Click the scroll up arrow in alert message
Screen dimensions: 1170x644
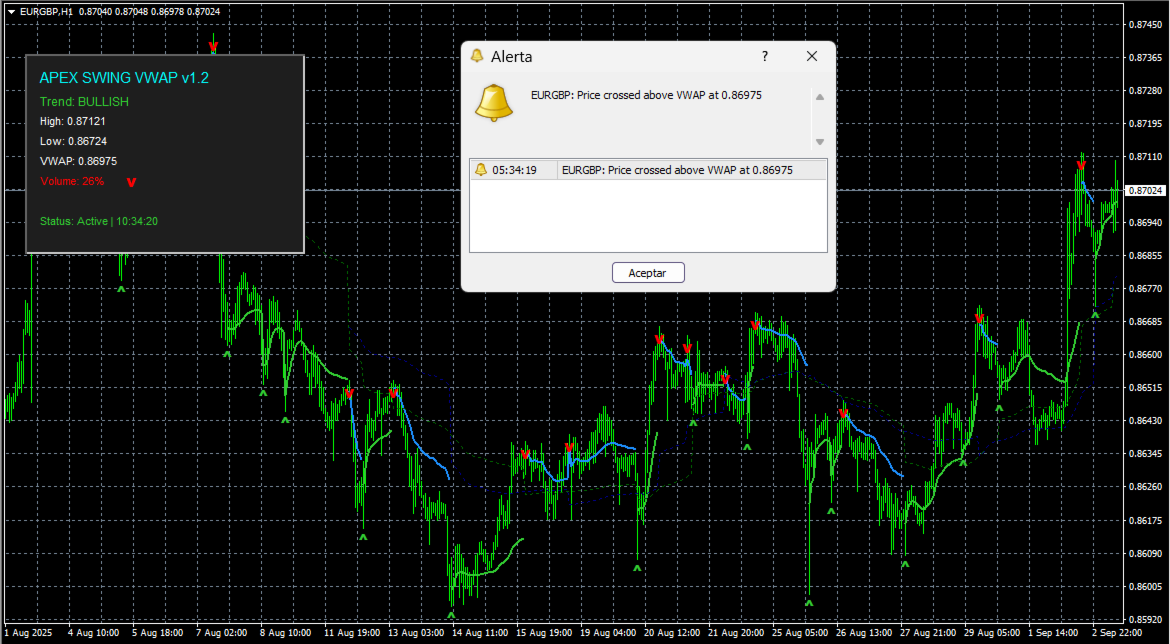click(x=819, y=97)
